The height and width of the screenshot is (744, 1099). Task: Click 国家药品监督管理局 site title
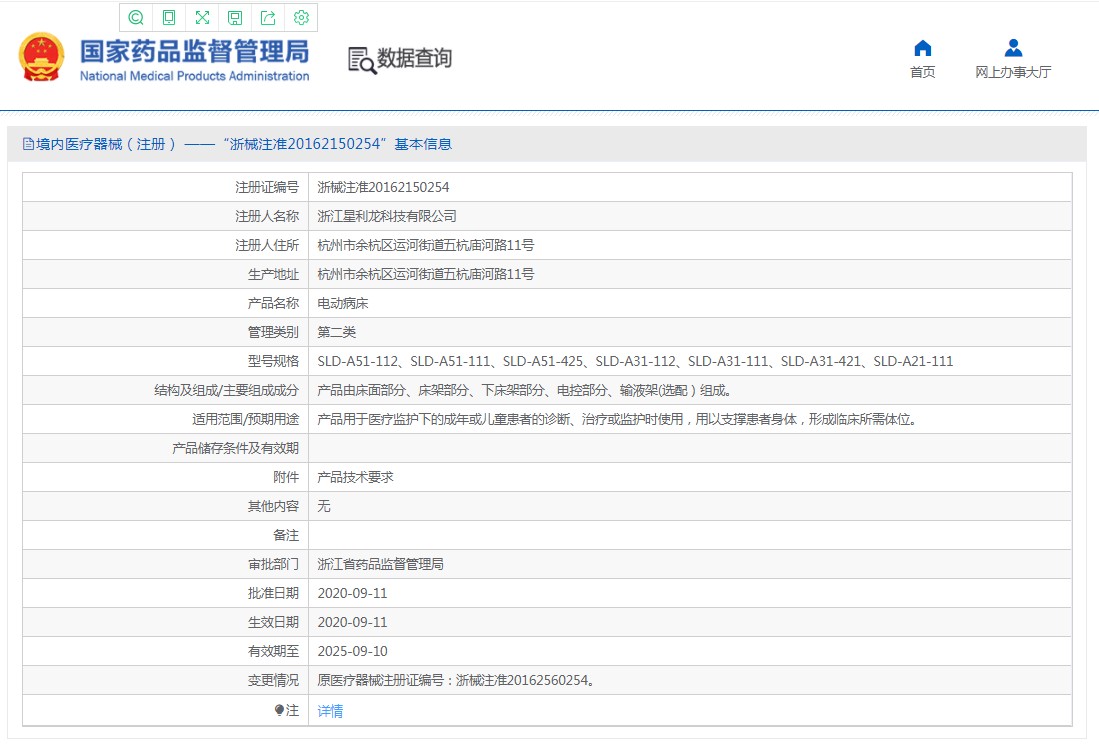(x=194, y=51)
